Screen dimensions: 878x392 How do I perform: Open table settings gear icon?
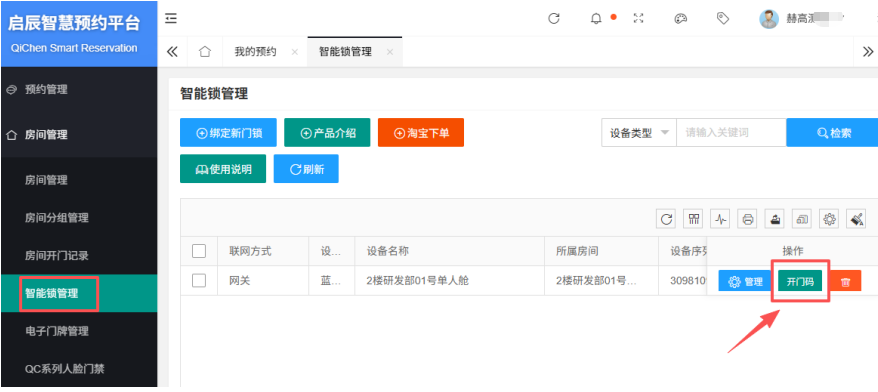[x=829, y=219]
